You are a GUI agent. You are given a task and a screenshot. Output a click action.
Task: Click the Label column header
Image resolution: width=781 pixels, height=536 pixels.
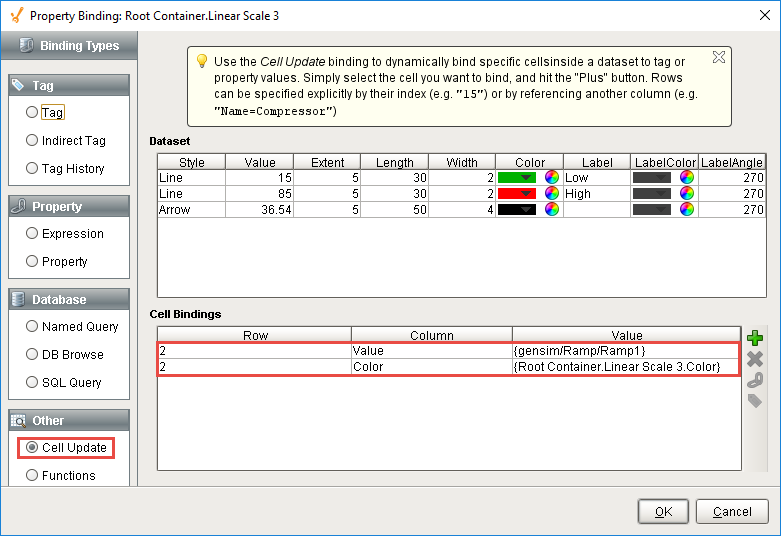click(597, 162)
